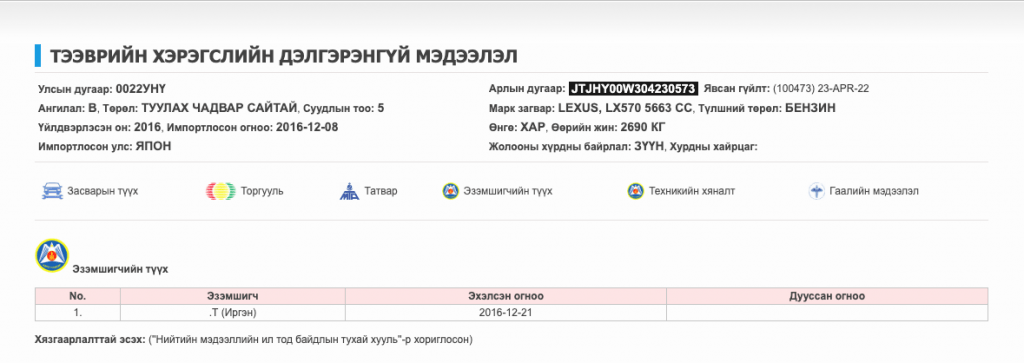Open the Техникийн хяналт link
This screenshot has width=1024, height=363.
[x=692, y=191]
